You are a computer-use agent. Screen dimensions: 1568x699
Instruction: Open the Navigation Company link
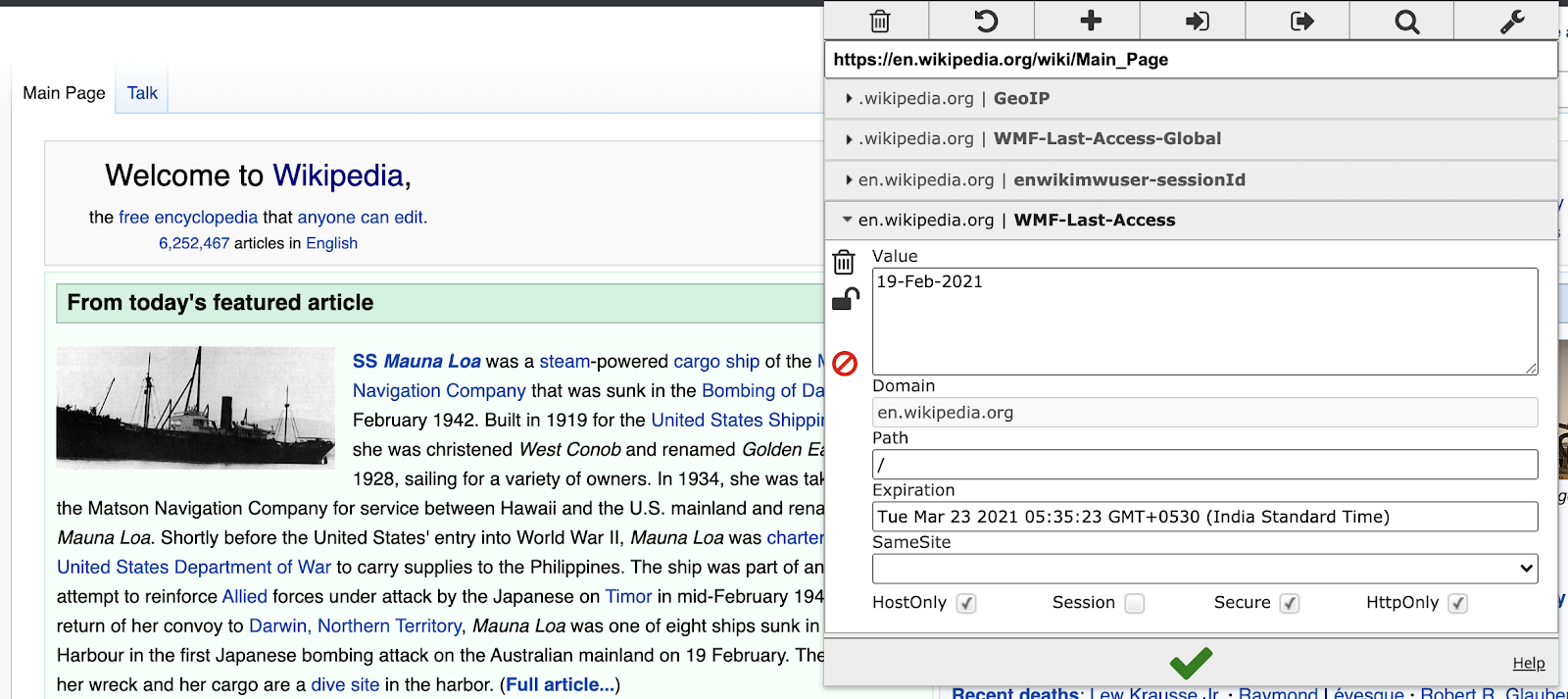(x=439, y=391)
